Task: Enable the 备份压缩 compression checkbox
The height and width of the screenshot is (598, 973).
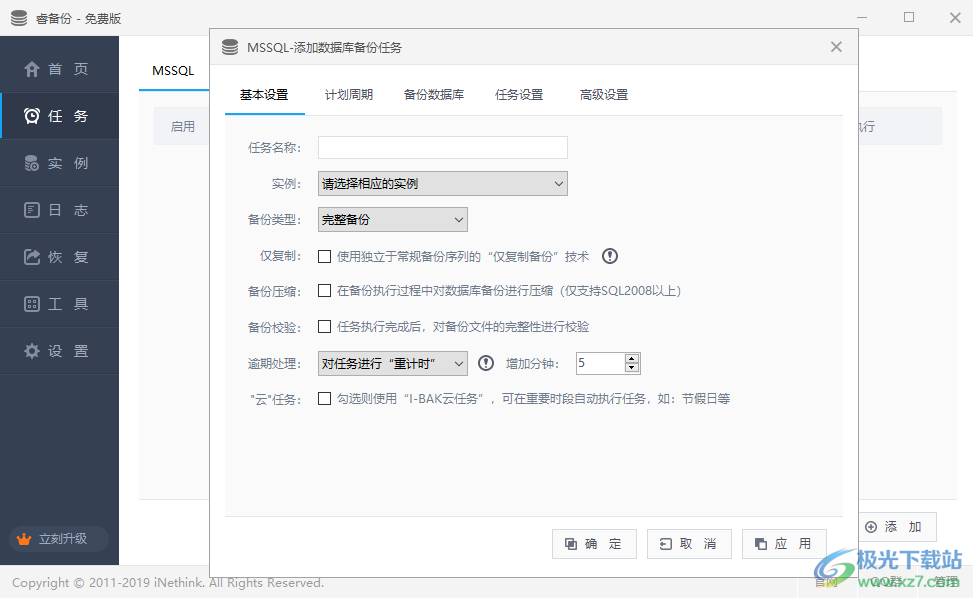Action: click(325, 291)
